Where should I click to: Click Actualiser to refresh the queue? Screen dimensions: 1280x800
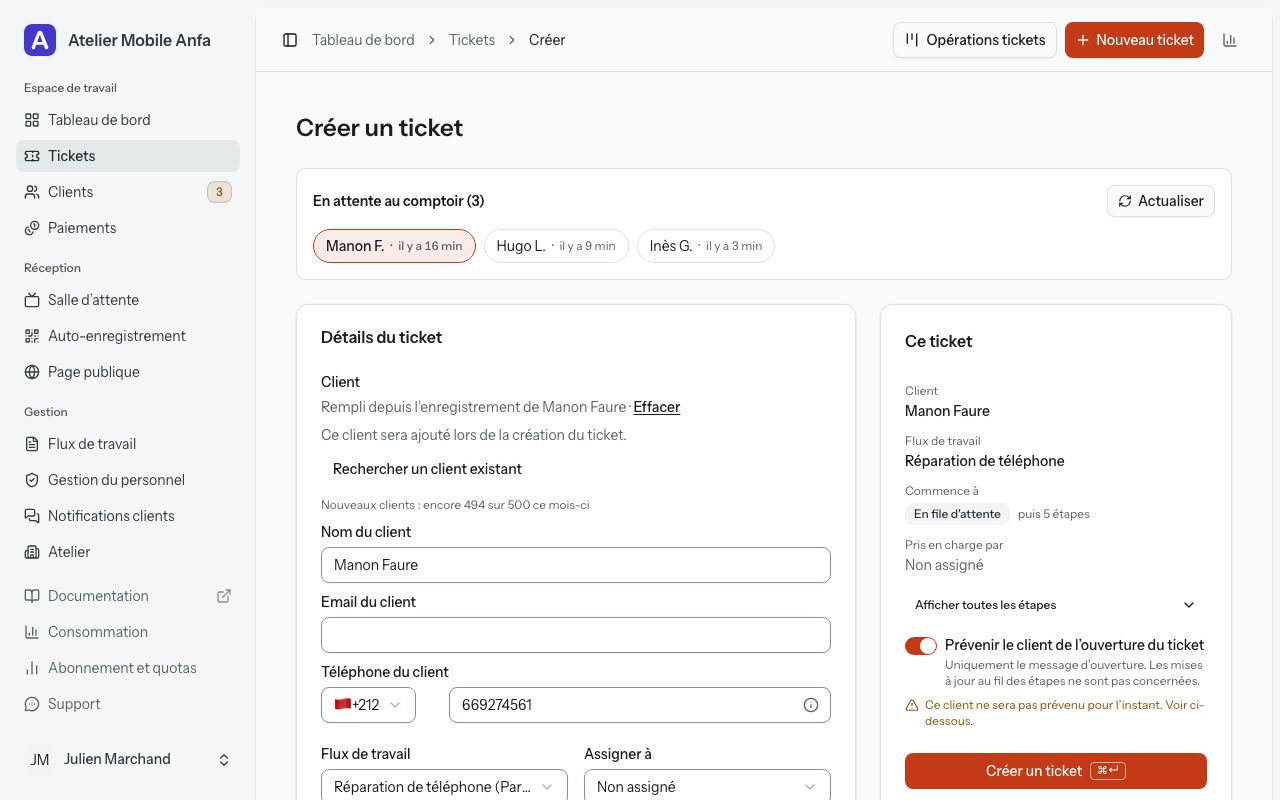[1161, 201]
